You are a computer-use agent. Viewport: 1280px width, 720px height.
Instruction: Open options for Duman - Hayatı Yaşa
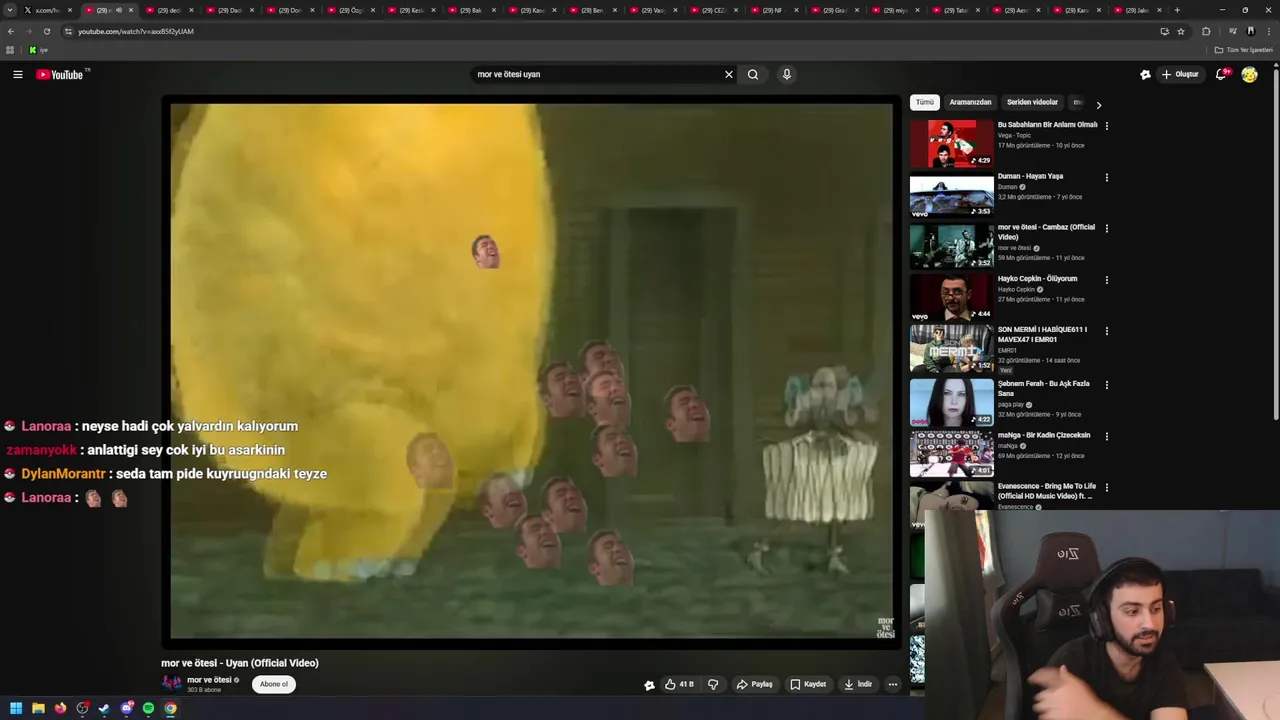tap(1106, 177)
